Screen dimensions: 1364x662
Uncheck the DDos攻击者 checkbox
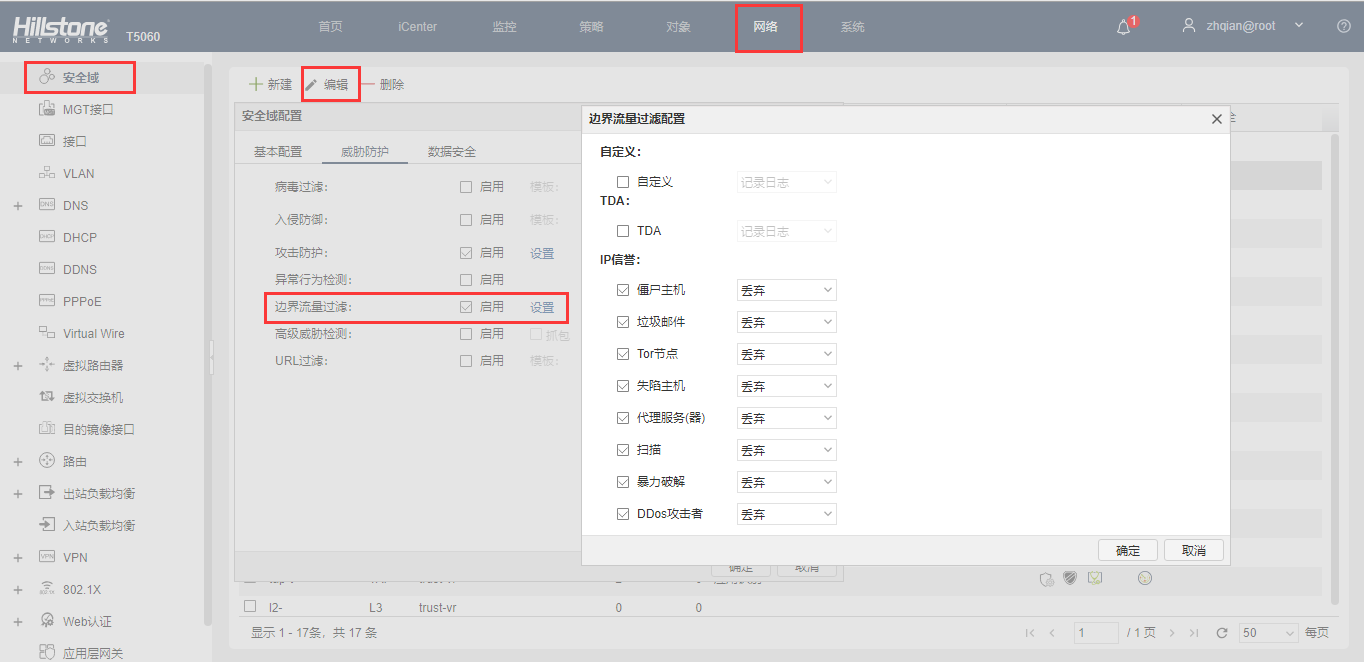623,514
